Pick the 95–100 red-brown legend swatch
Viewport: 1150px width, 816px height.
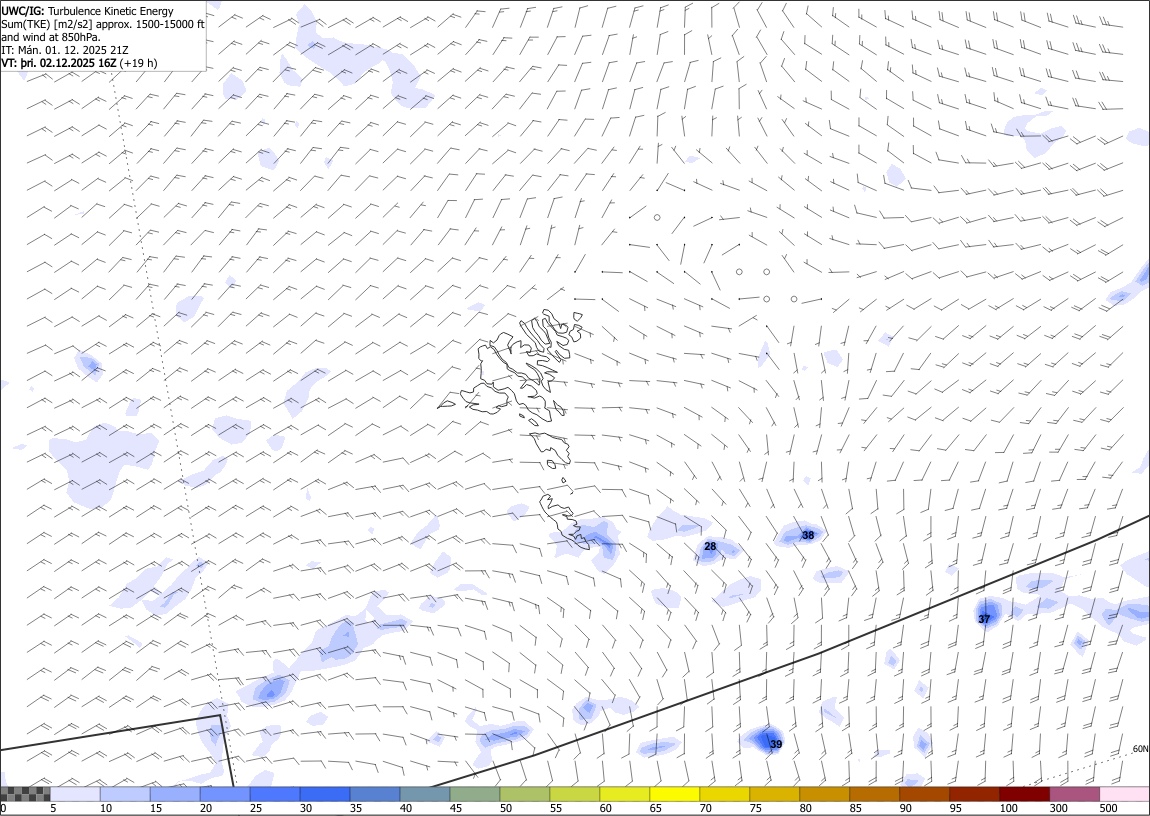[974, 794]
